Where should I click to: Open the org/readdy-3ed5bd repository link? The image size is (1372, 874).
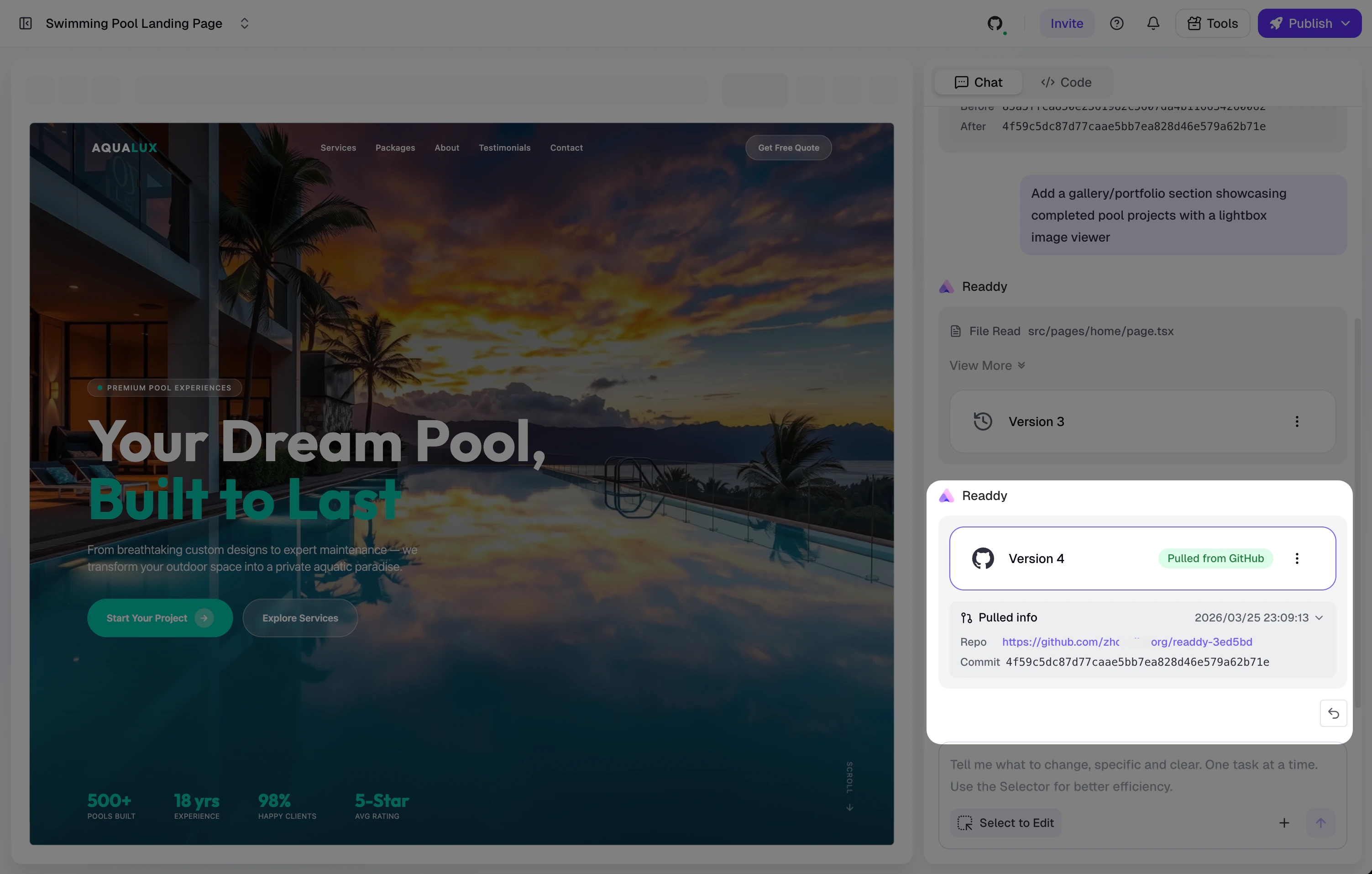pyautogui.click(x=1202, y=642)
